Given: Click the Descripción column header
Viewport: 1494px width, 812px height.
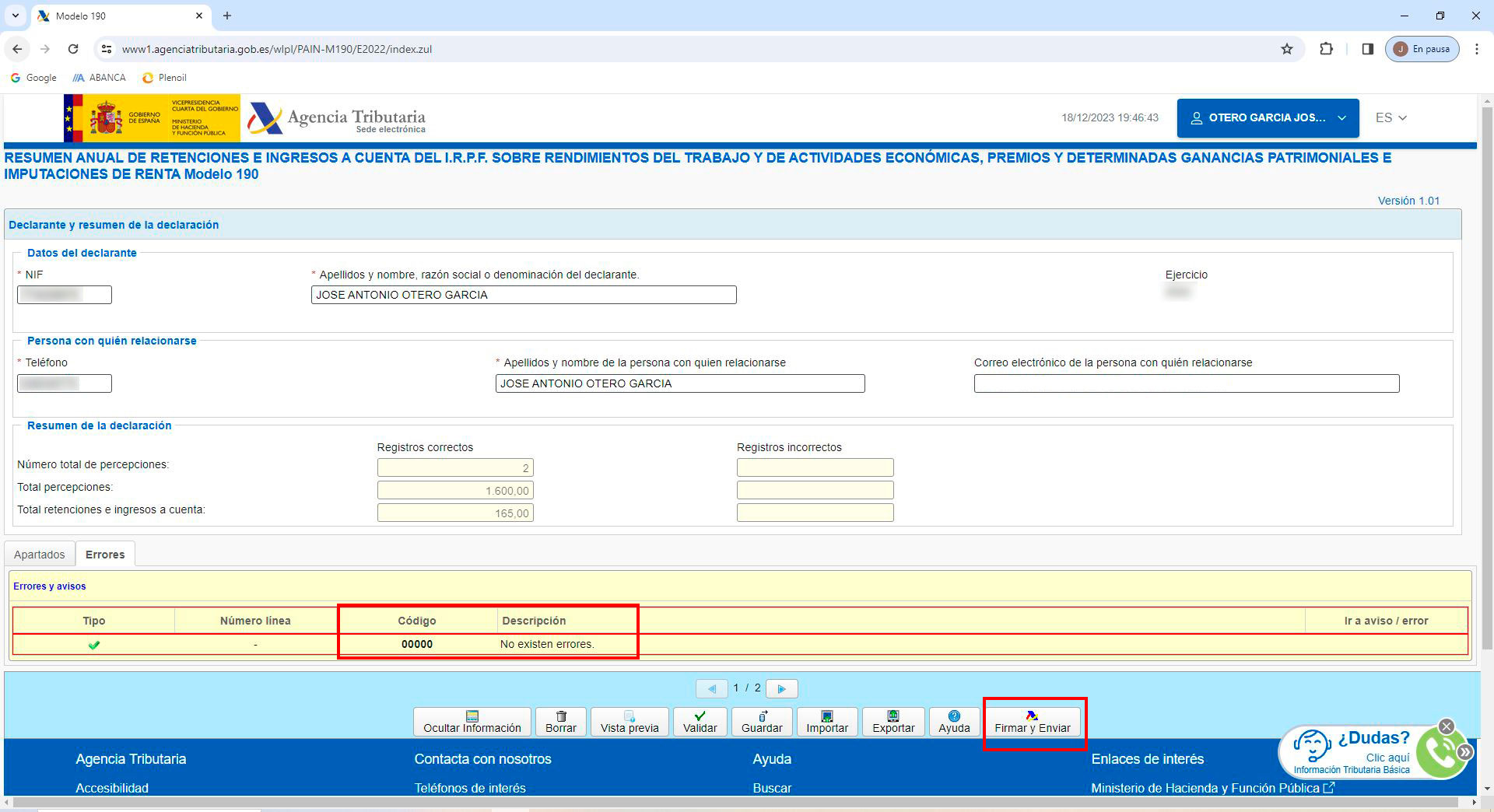Looking at the screenshot, I should point(534,621).
